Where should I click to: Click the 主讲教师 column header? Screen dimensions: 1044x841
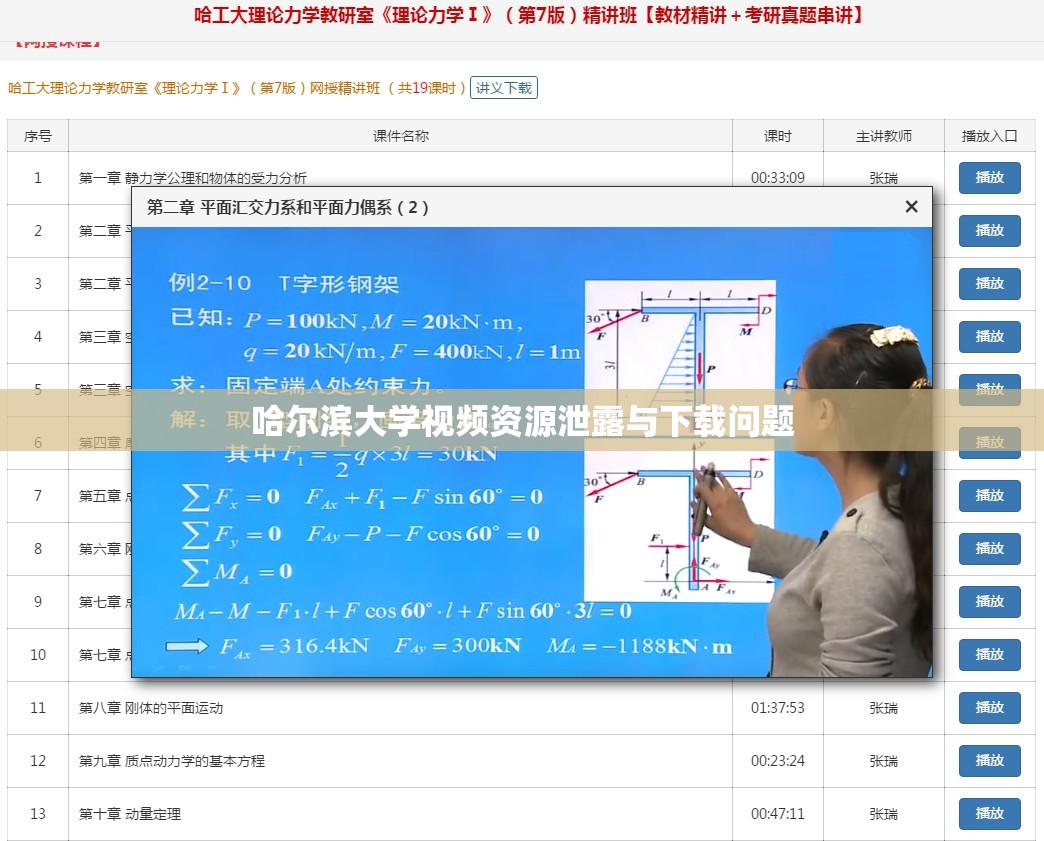[x=884, y=136]
